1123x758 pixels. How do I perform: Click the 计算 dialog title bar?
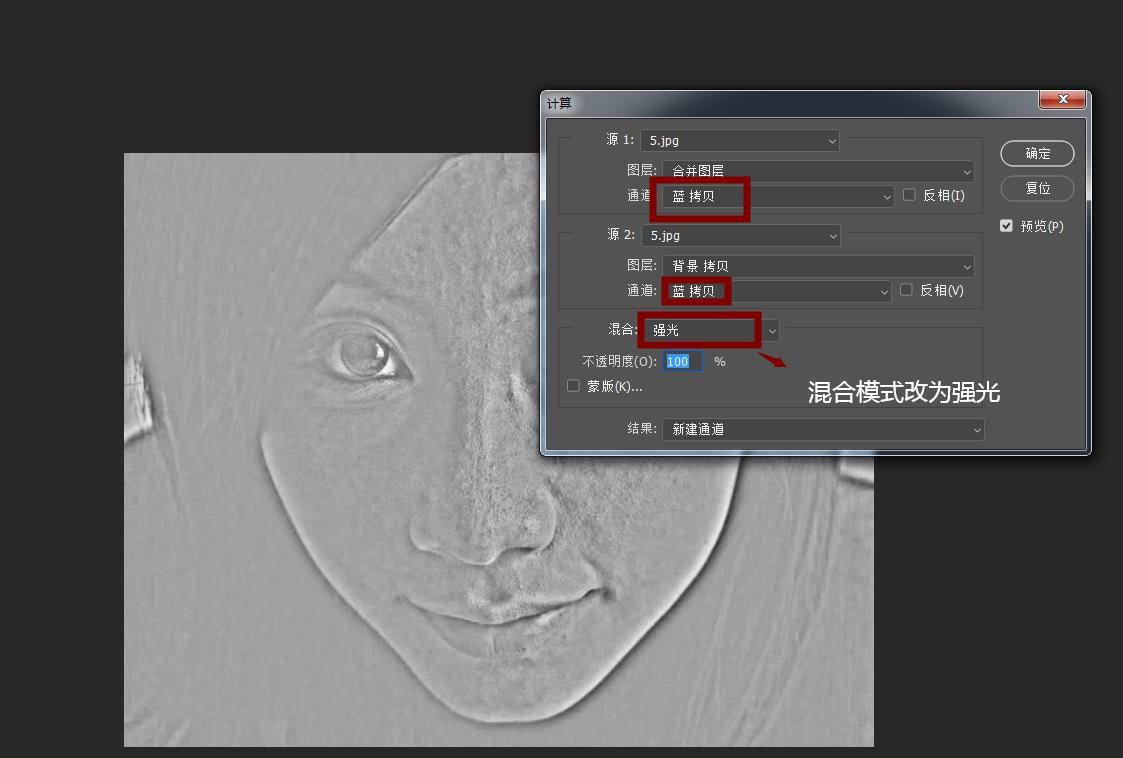point(788,103)
